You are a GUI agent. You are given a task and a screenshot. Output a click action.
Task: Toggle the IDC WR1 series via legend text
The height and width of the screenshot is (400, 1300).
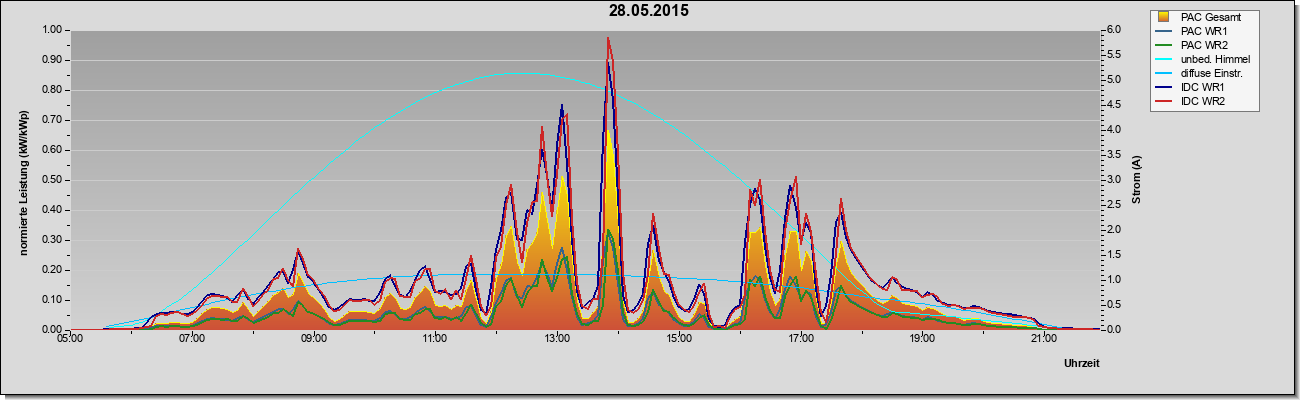(x=1202, y=87)
